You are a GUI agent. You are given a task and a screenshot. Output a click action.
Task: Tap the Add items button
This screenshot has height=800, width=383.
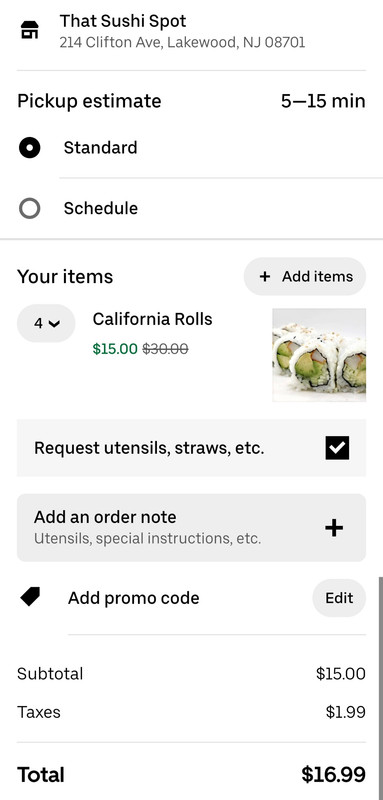304,277
